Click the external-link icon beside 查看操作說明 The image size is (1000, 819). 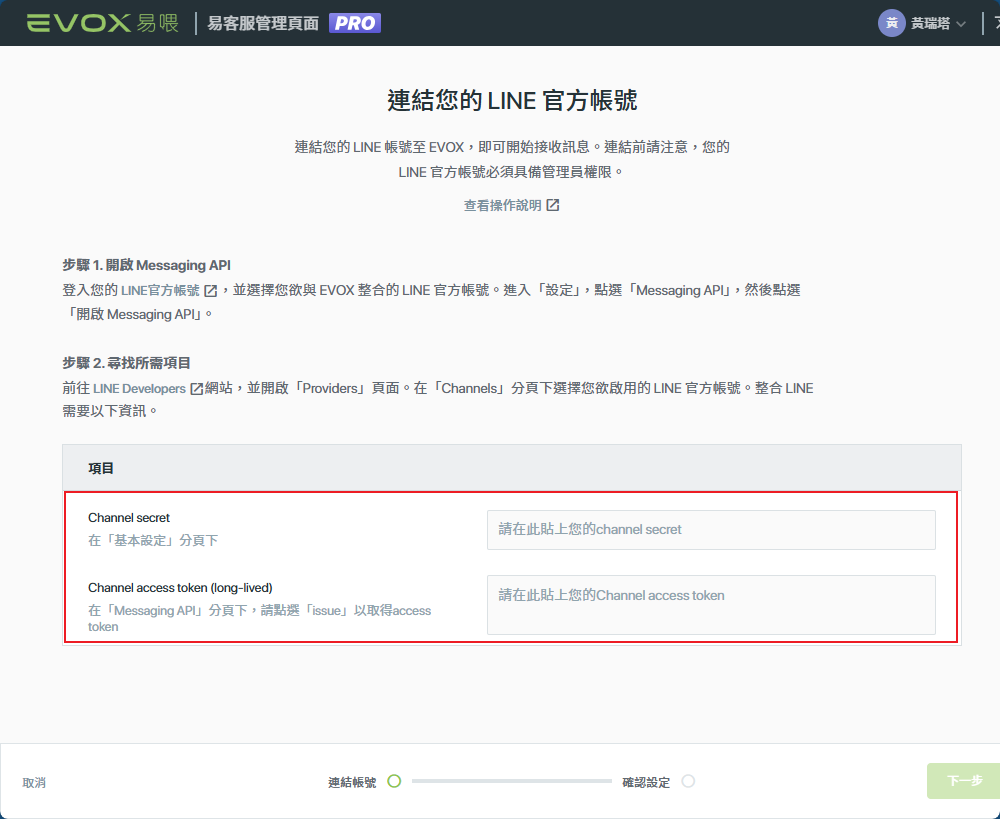[553, 205]
